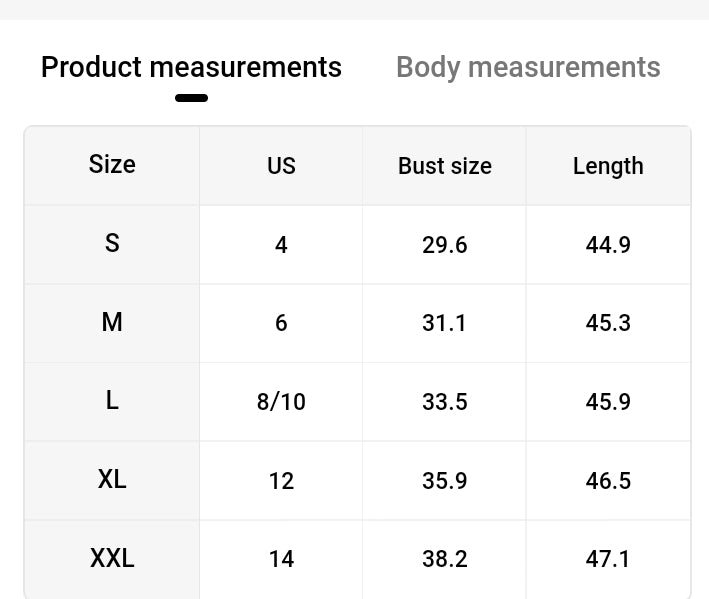Image resolution: width=709 pixels, height=599 pixels.
Task: Click the bust size 29.6 cell
Action: [x=445, y=245]
